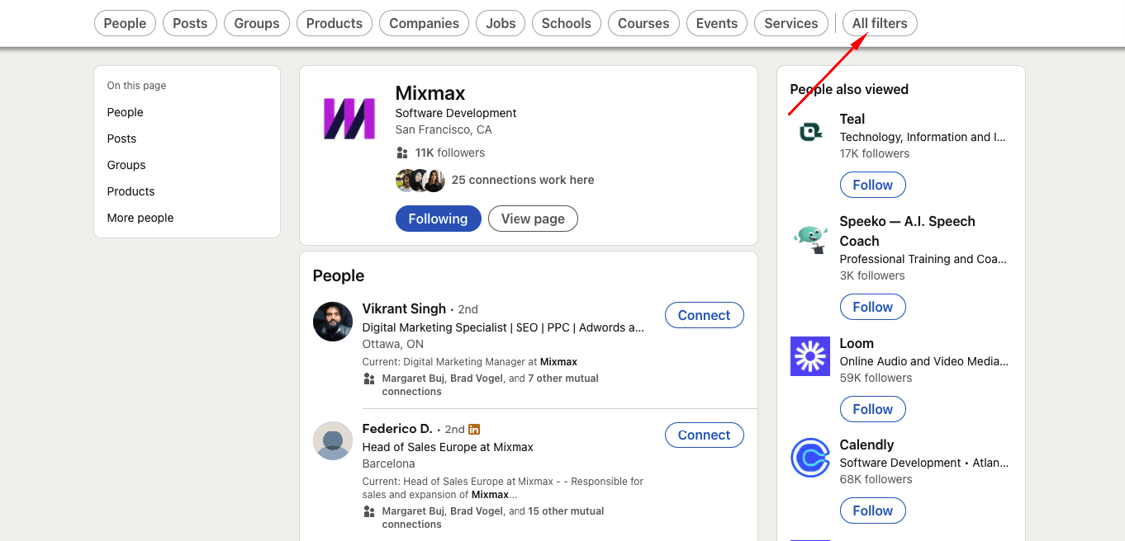
Task: Switch to the Posts filter
Action: pyautogui.click(x=190, y=23)
